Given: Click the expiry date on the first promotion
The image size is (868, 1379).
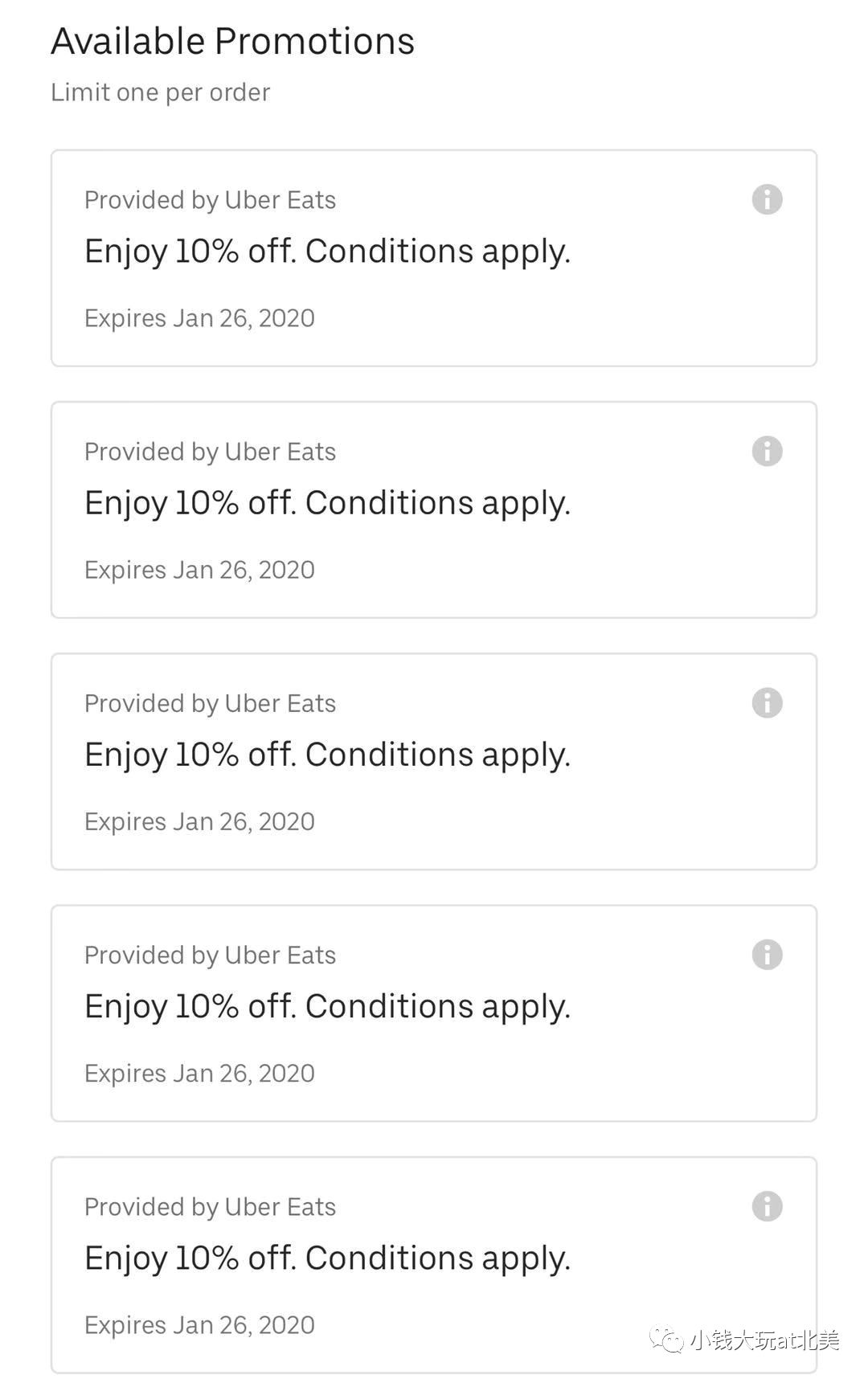Looking at the screenshot, I should tap(199, 318).
